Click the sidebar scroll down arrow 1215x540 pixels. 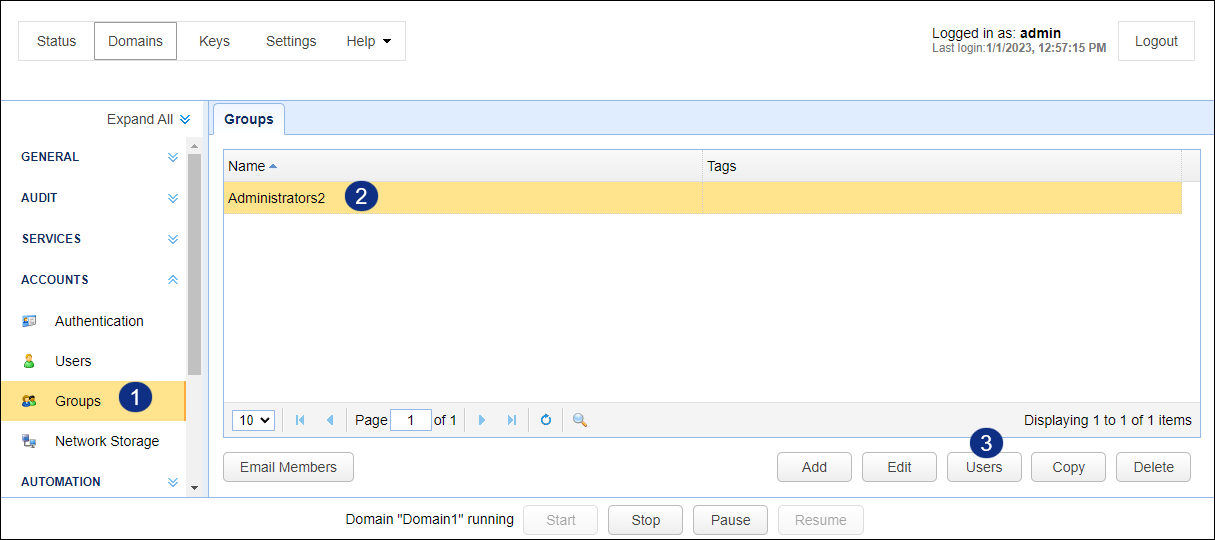194,488
